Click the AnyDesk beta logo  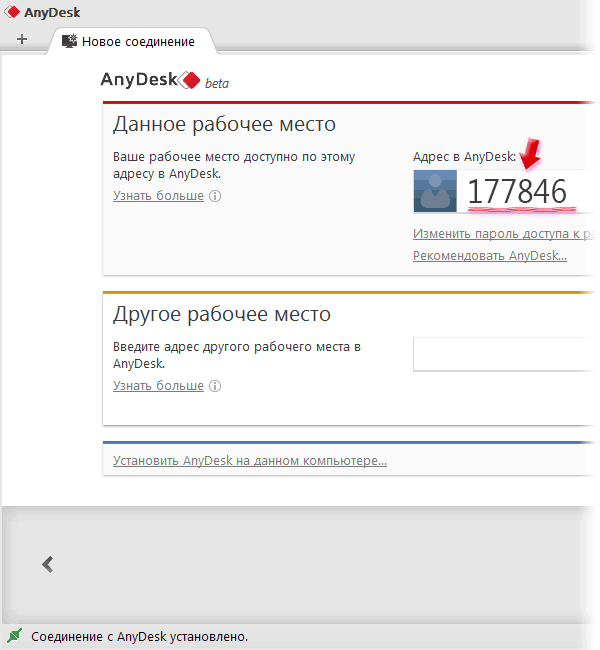pos(165,80)
